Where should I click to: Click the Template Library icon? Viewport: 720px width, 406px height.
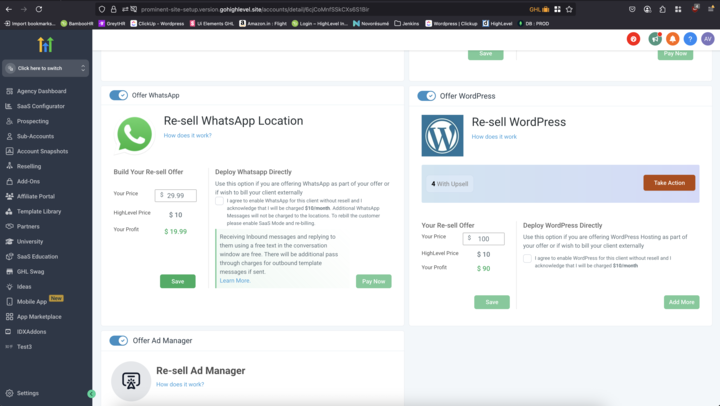point(9,211)
